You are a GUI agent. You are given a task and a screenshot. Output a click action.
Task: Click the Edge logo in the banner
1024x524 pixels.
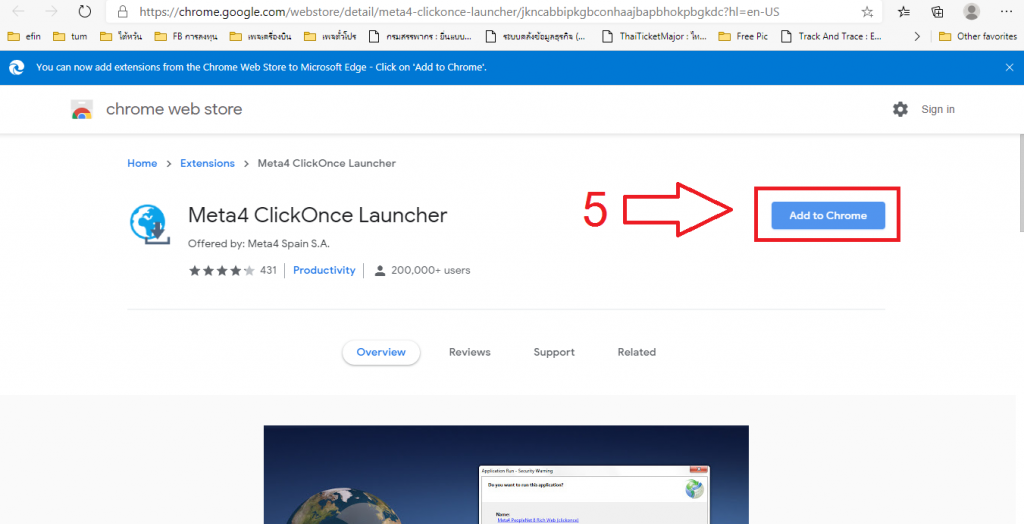click(x=16, y=67)
